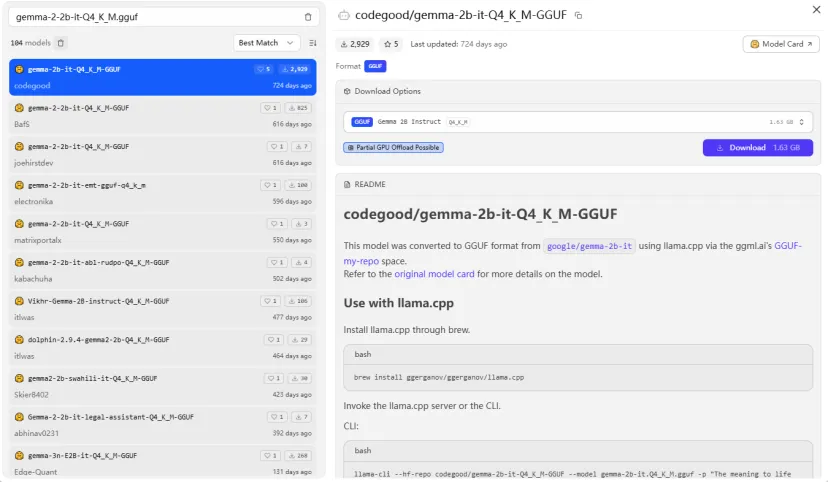Click the 'Use with llama.cpp' heading
The height and width of the screenshot is (482, 828).
399,303
